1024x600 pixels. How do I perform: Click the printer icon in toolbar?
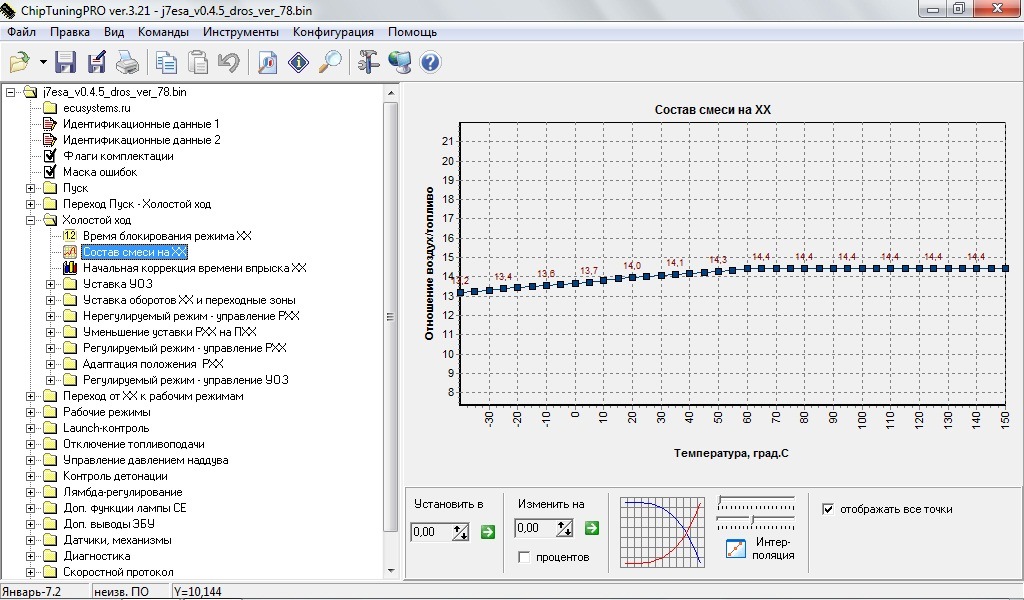tap(127, 63)
